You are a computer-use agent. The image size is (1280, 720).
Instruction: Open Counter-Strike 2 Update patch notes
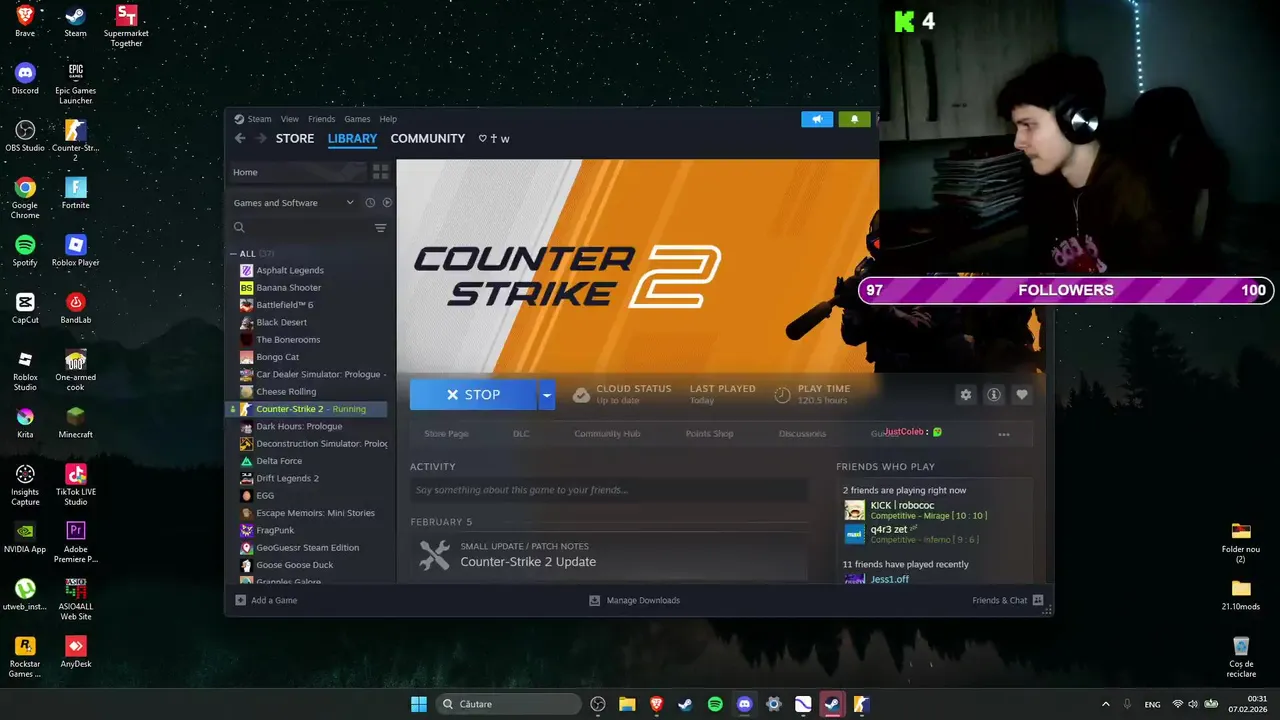(528, 562)
